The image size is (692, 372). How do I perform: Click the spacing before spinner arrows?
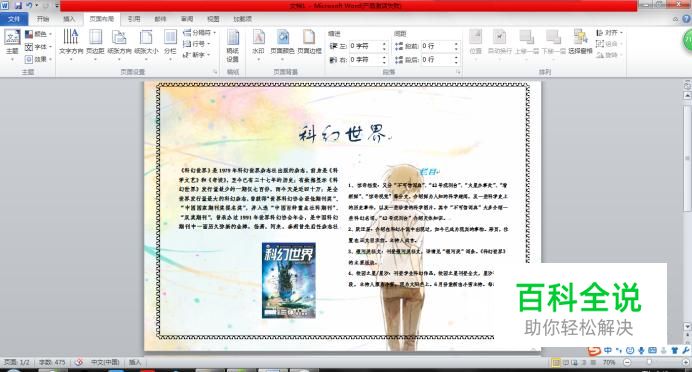point(457,46)
